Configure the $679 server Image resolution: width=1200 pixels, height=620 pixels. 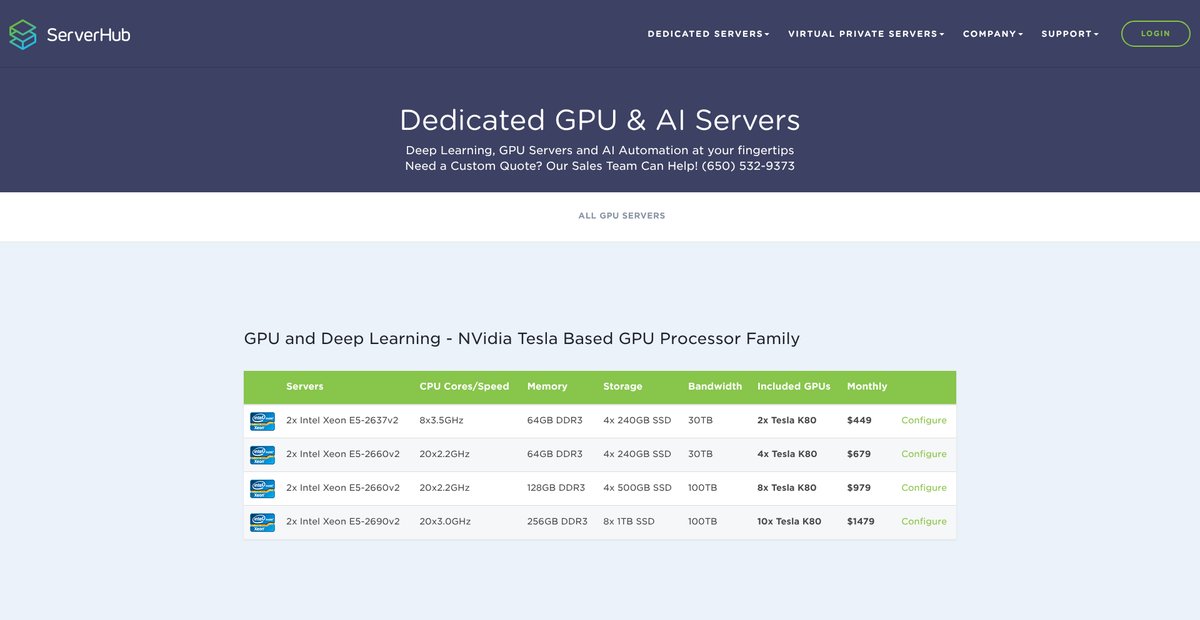[x=924, y=454]
